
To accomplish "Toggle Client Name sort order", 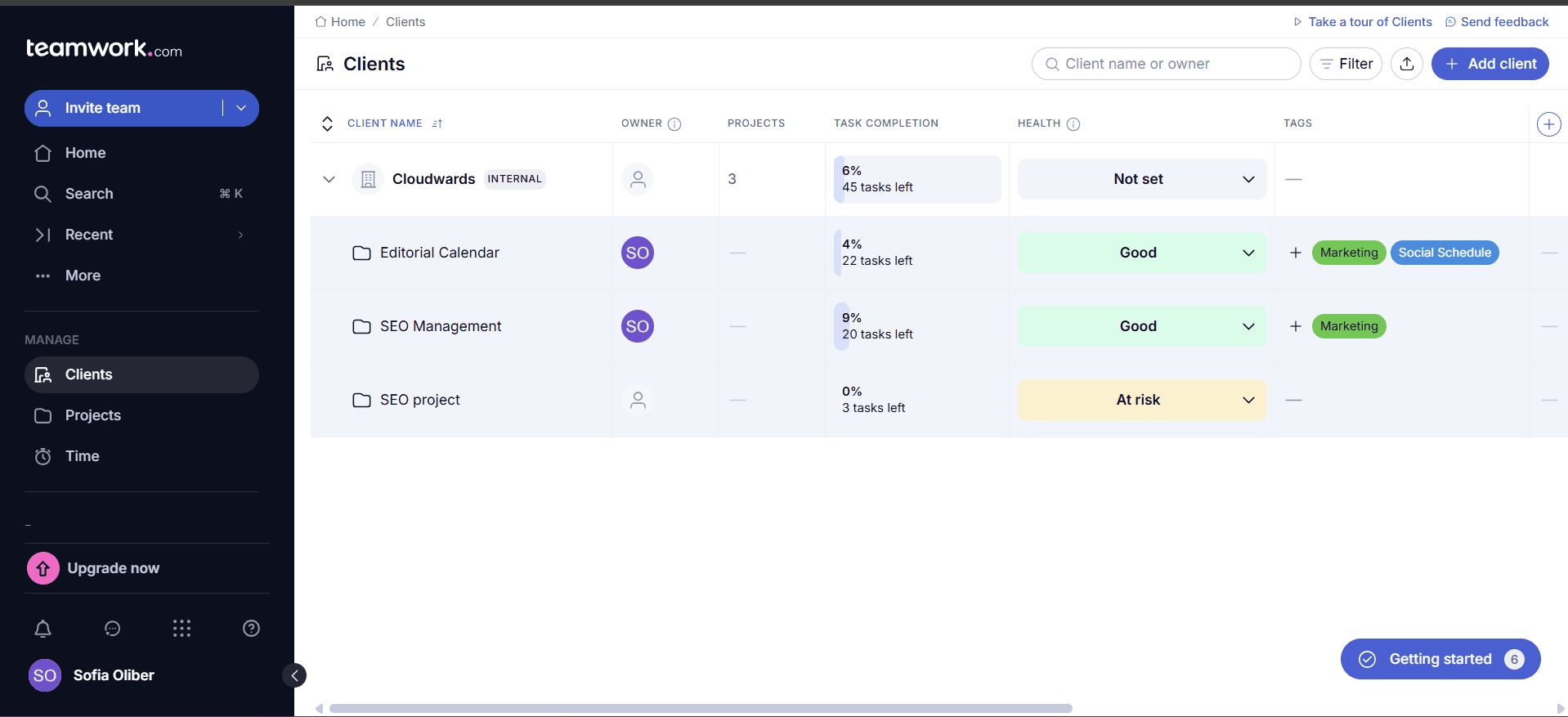I will (437, 123).
